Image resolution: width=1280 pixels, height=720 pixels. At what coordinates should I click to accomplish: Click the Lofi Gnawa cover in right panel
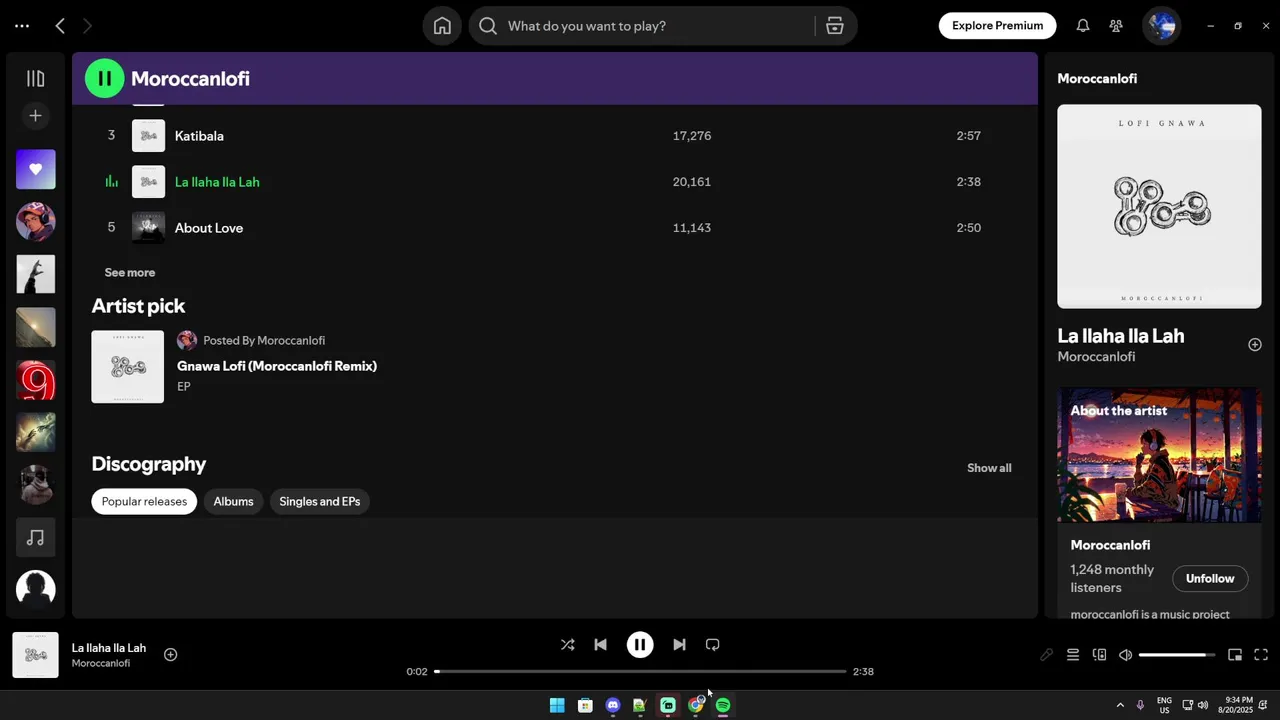(1159, 206)
